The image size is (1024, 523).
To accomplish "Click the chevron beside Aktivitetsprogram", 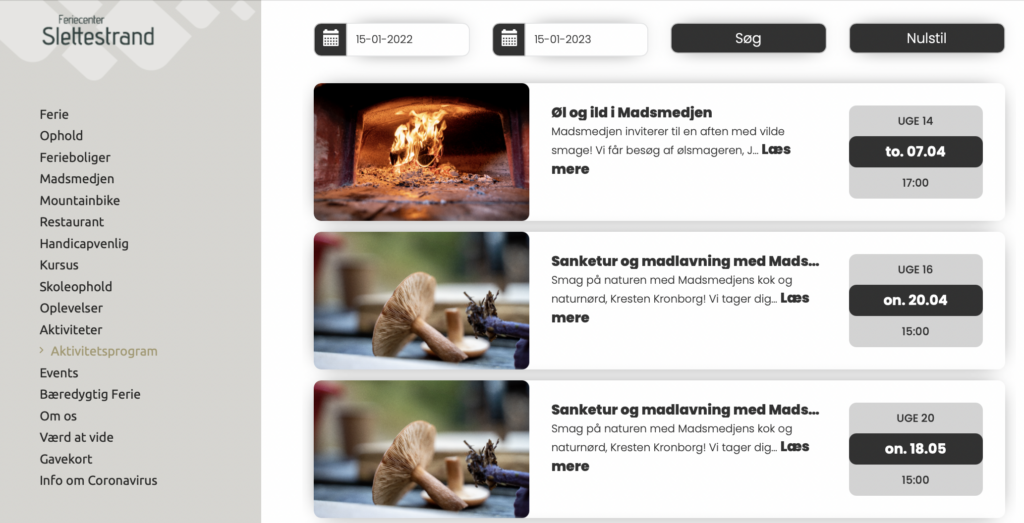I will tap(42, 351).
